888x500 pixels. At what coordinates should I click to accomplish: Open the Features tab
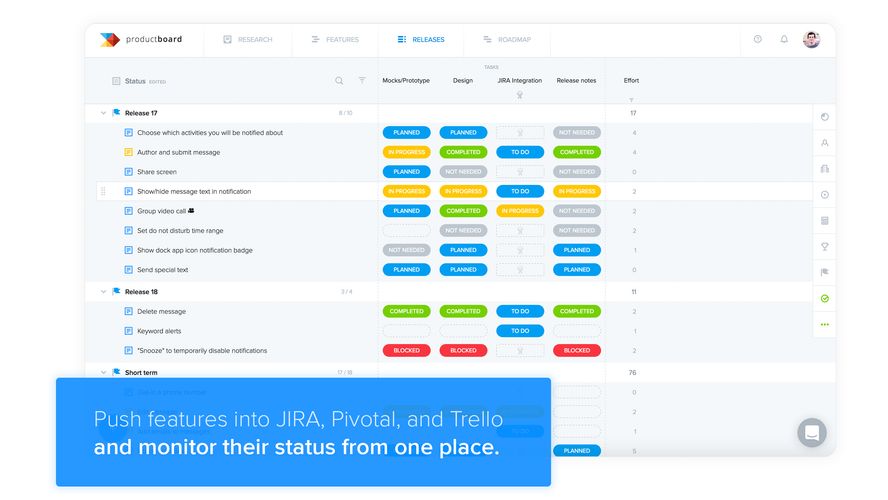(335, 40)
